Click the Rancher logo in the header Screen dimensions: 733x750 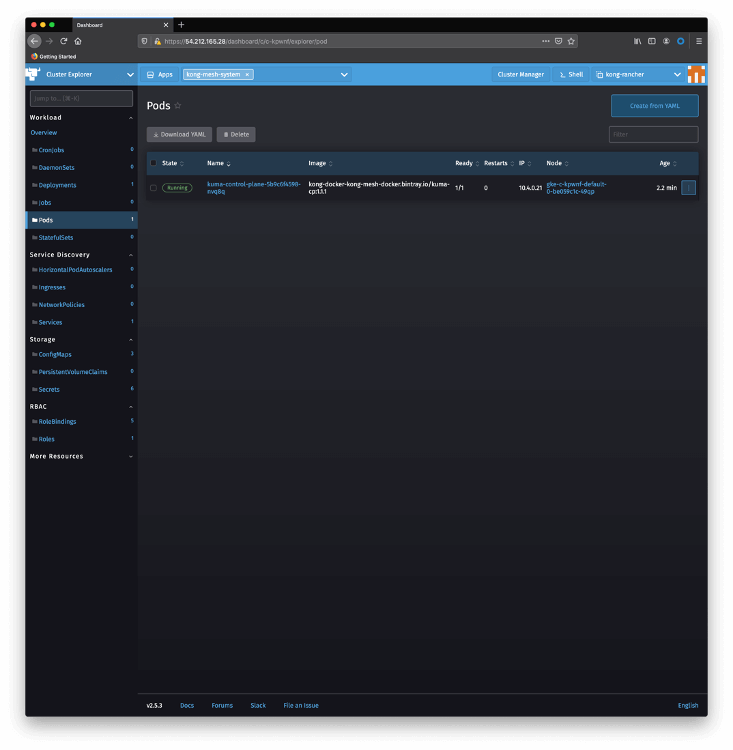tap(35, 74)
